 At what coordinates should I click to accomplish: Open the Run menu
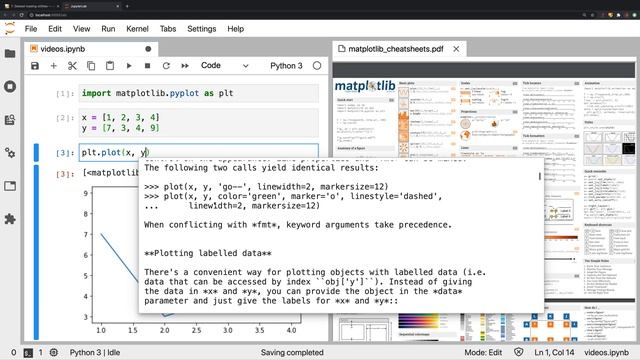(x=108, y=29)
